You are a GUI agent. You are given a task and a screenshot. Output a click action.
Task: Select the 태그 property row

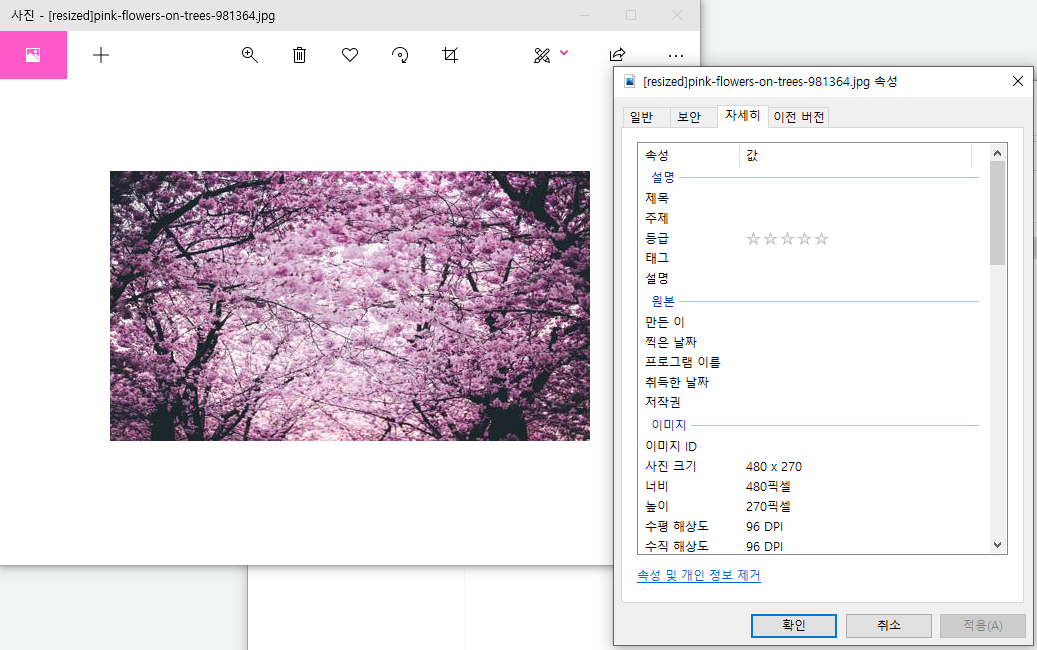(812, 258)
